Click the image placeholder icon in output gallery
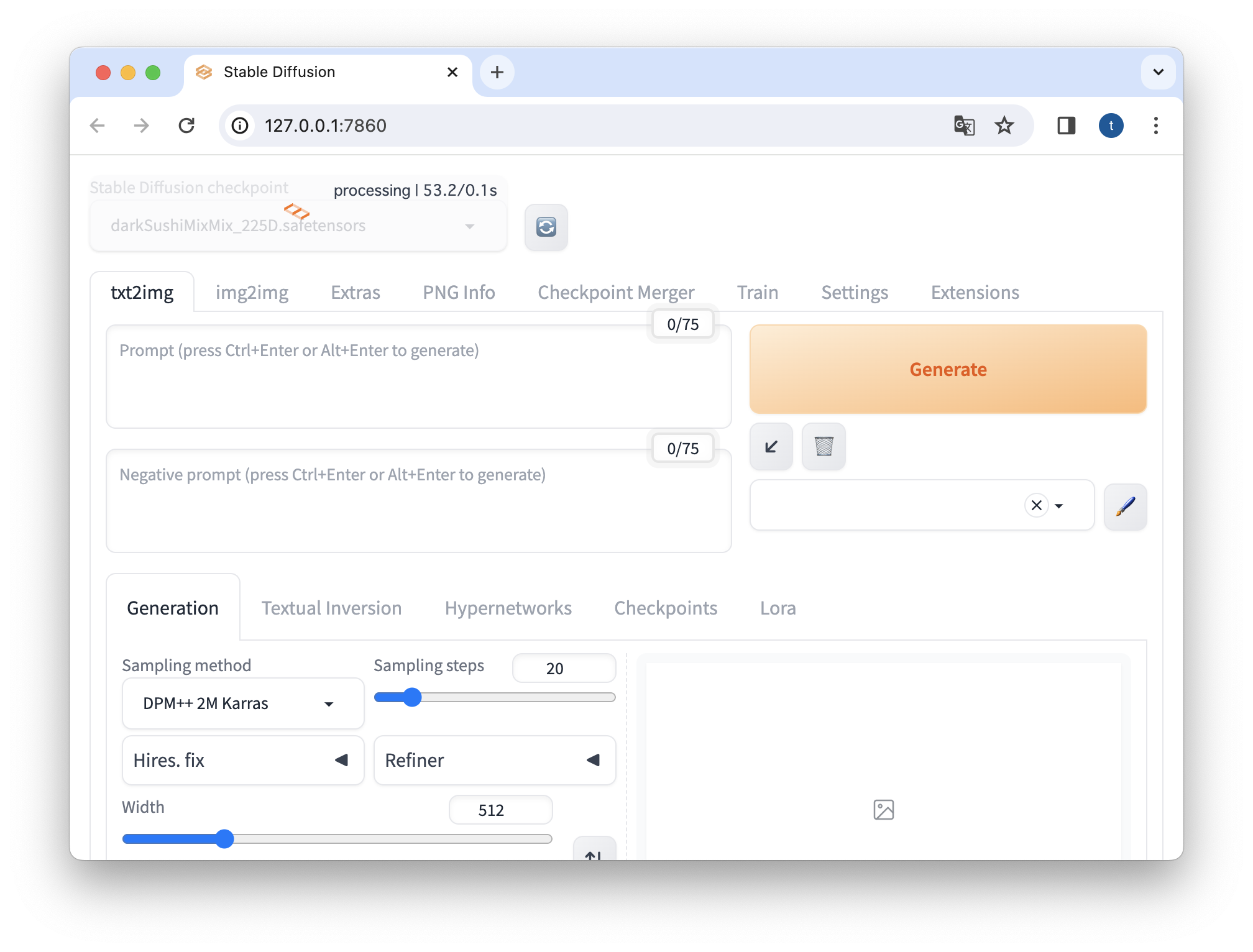 (883, 810)
